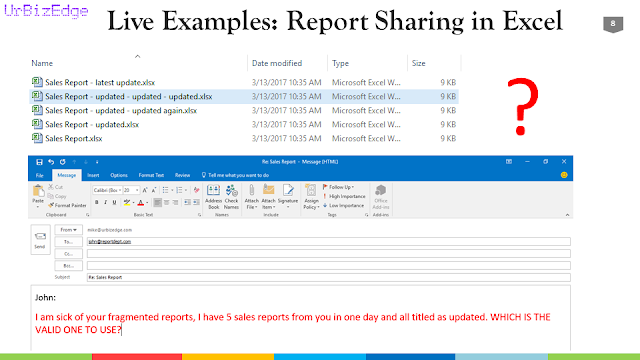Switch to the Insert tab
640x360 pixels.
point(93,175)
